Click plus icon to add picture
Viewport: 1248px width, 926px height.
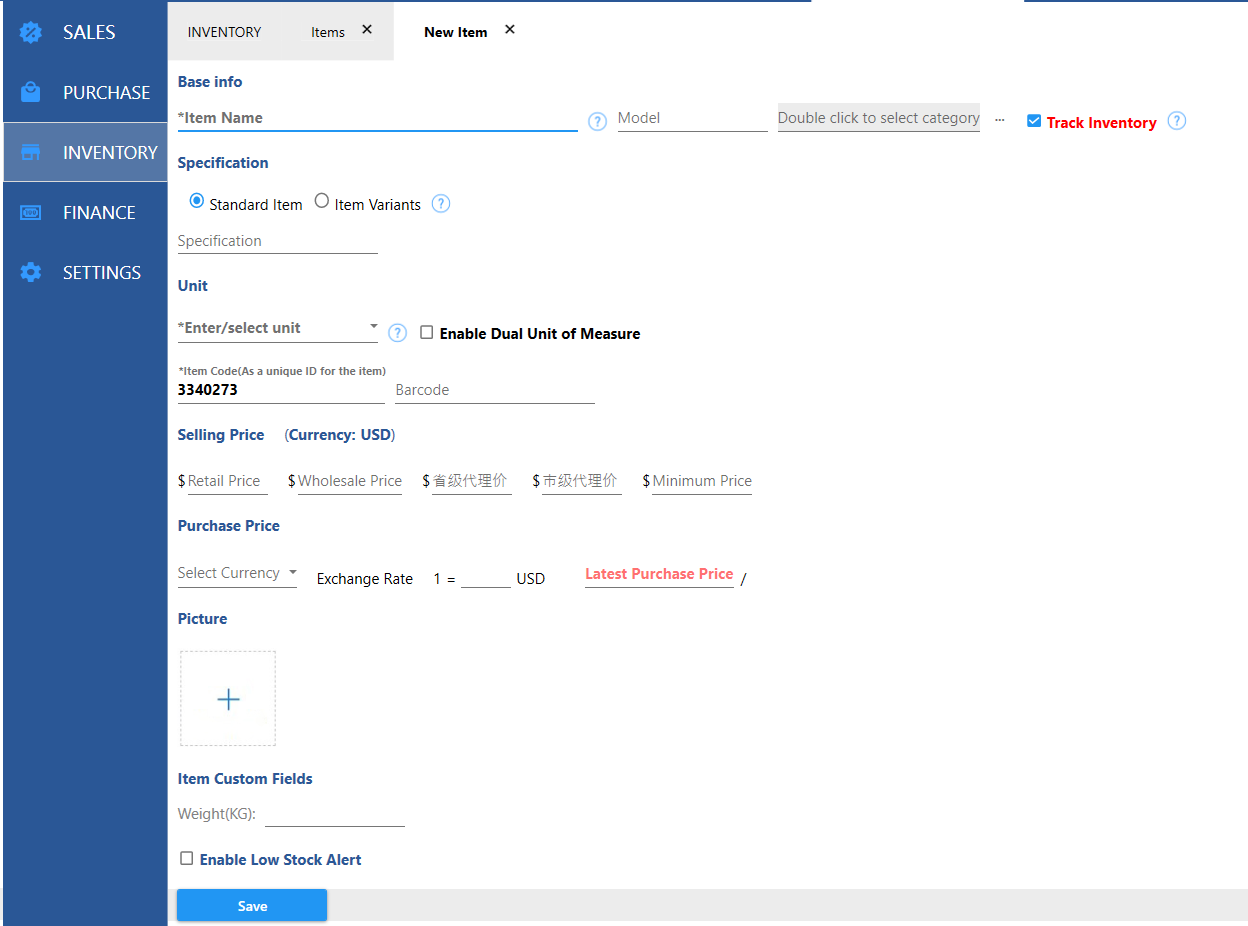(228, 699)
